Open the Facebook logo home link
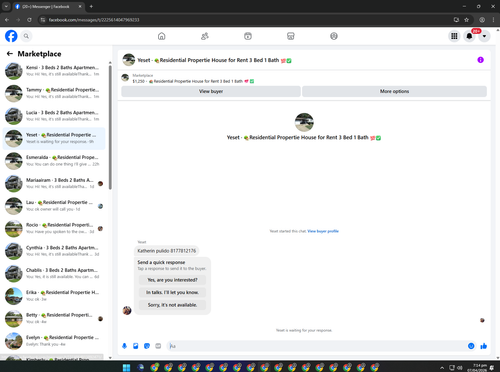500x372 pixels. point(11,36)
